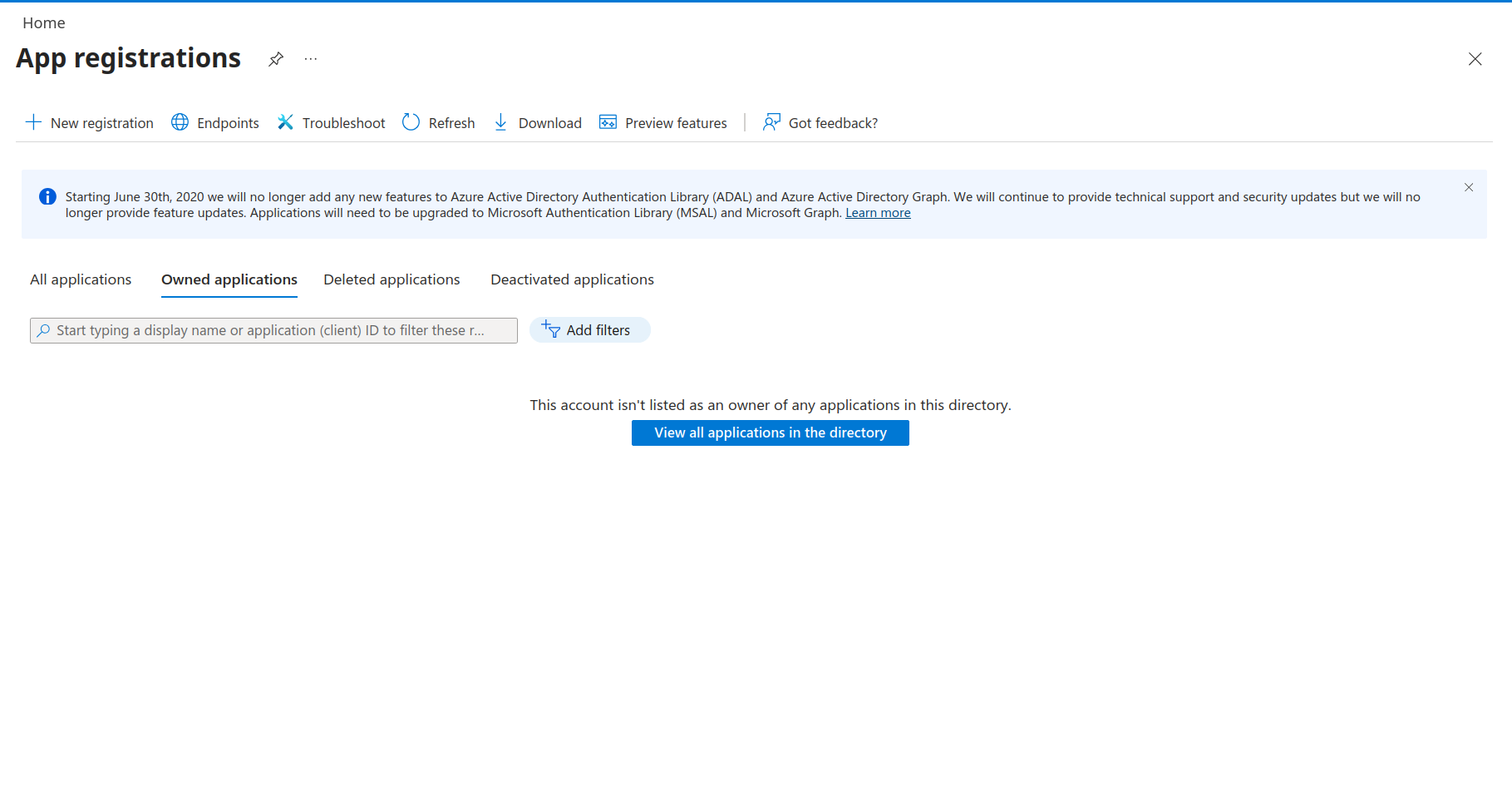Open Preview features icon
Image resolution: width=1512 pixels, height=786 pixels.
(x=608, y=122)
